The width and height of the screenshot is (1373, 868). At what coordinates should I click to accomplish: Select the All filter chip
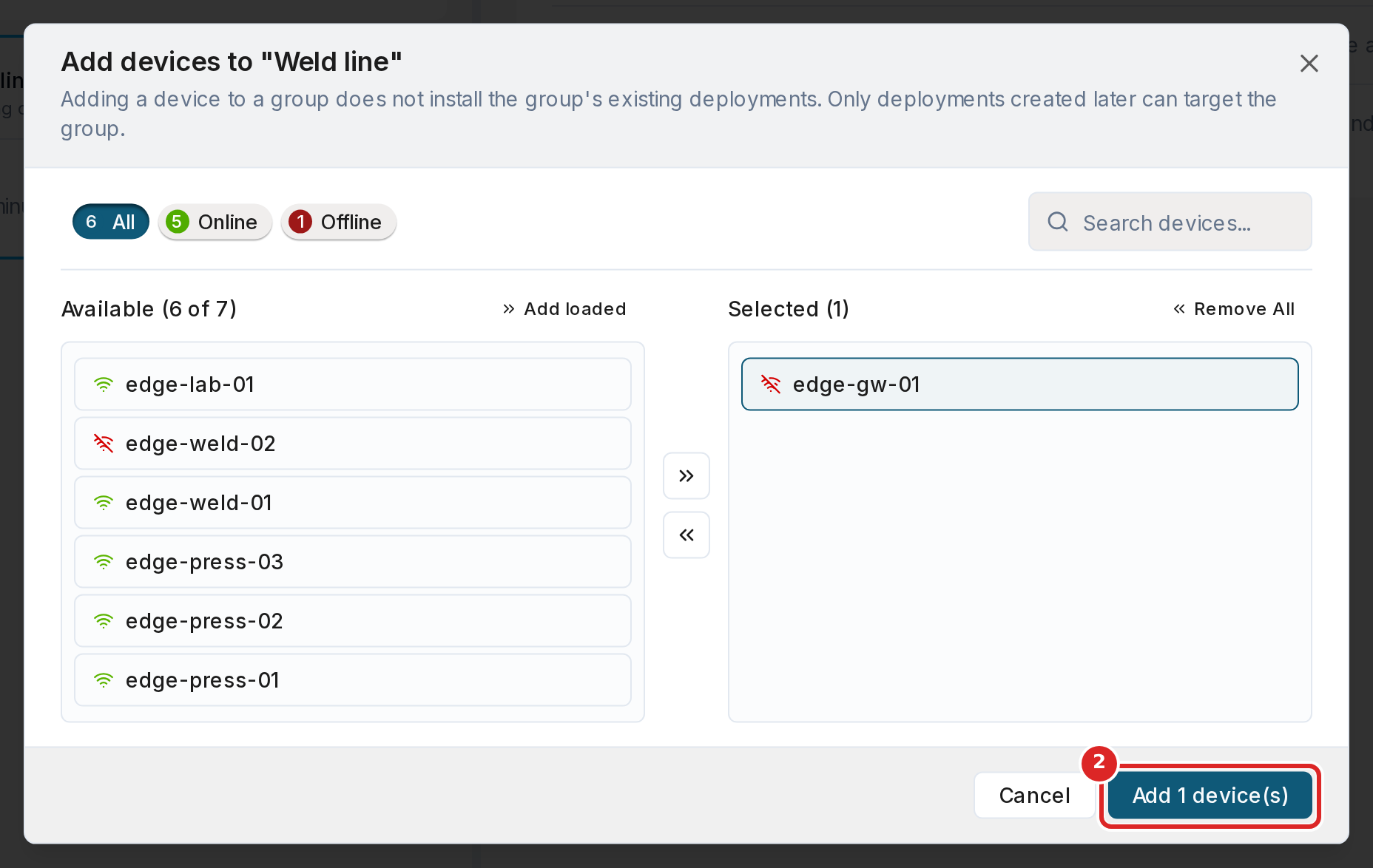tap(111, 222)
